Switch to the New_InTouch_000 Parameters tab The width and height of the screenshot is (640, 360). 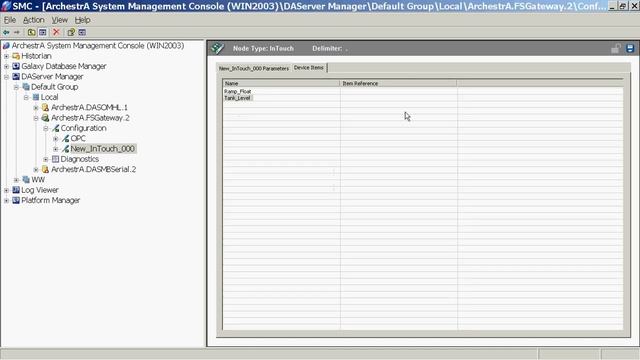point(254,68)
